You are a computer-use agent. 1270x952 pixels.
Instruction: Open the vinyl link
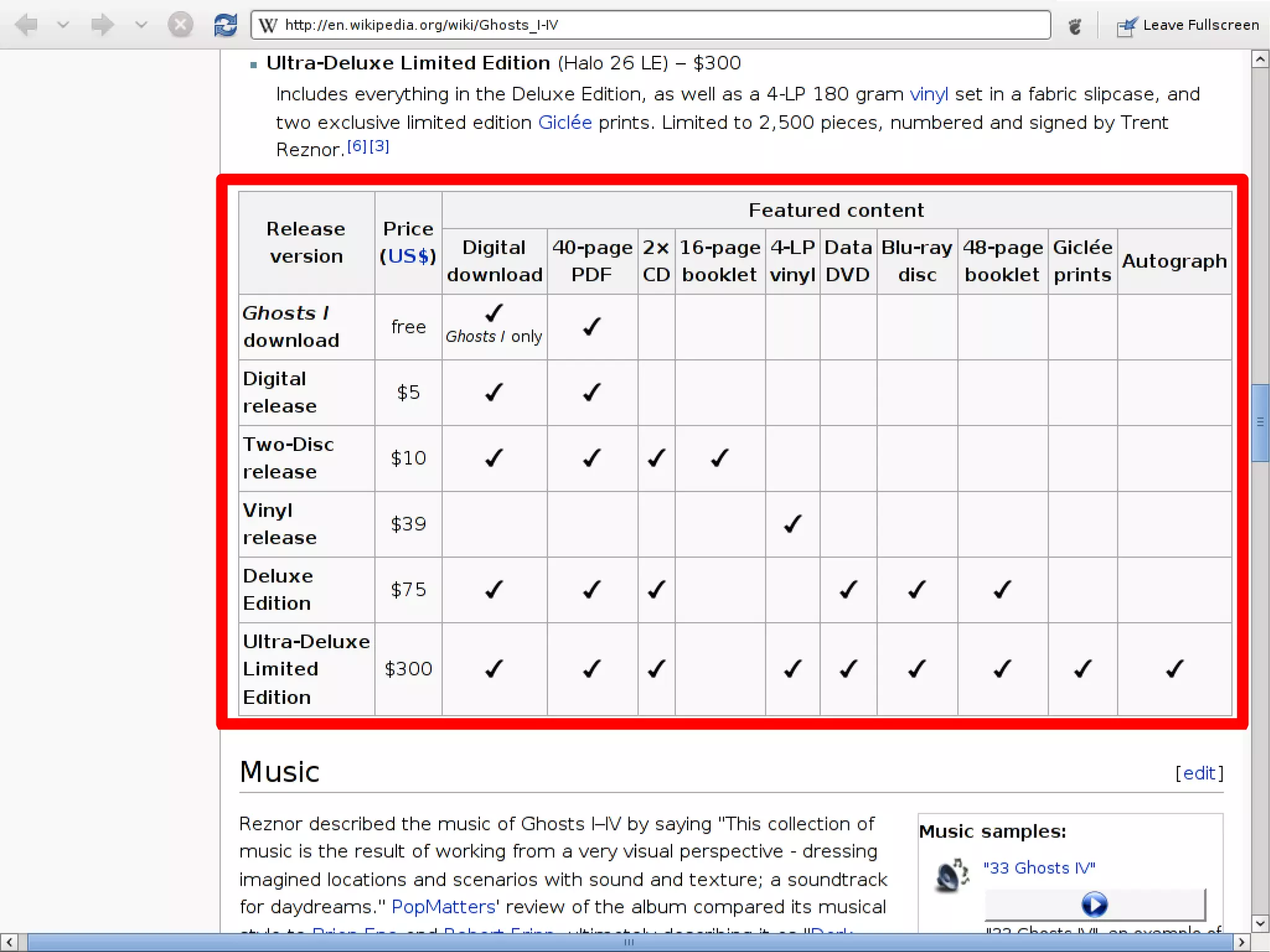pos(928,94)
